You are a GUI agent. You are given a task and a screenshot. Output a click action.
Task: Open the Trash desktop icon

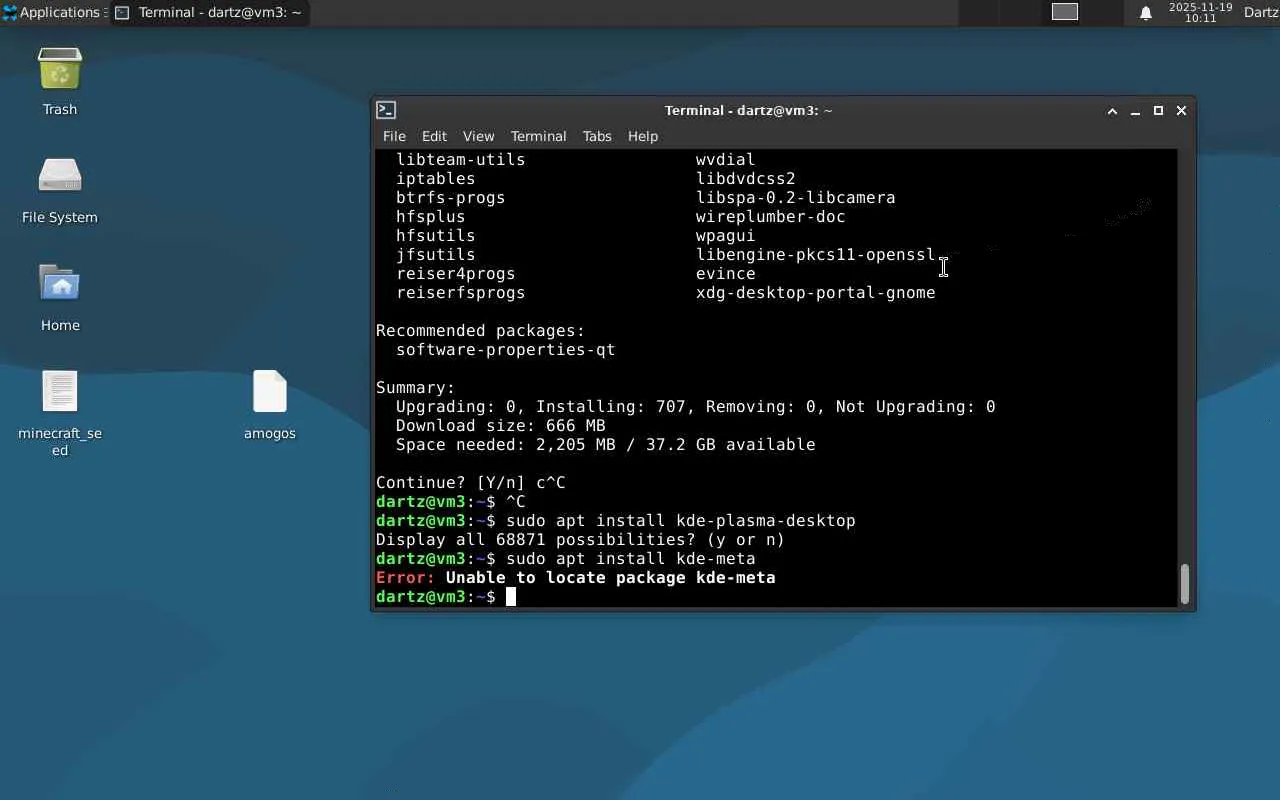click(x=60, y=70)
